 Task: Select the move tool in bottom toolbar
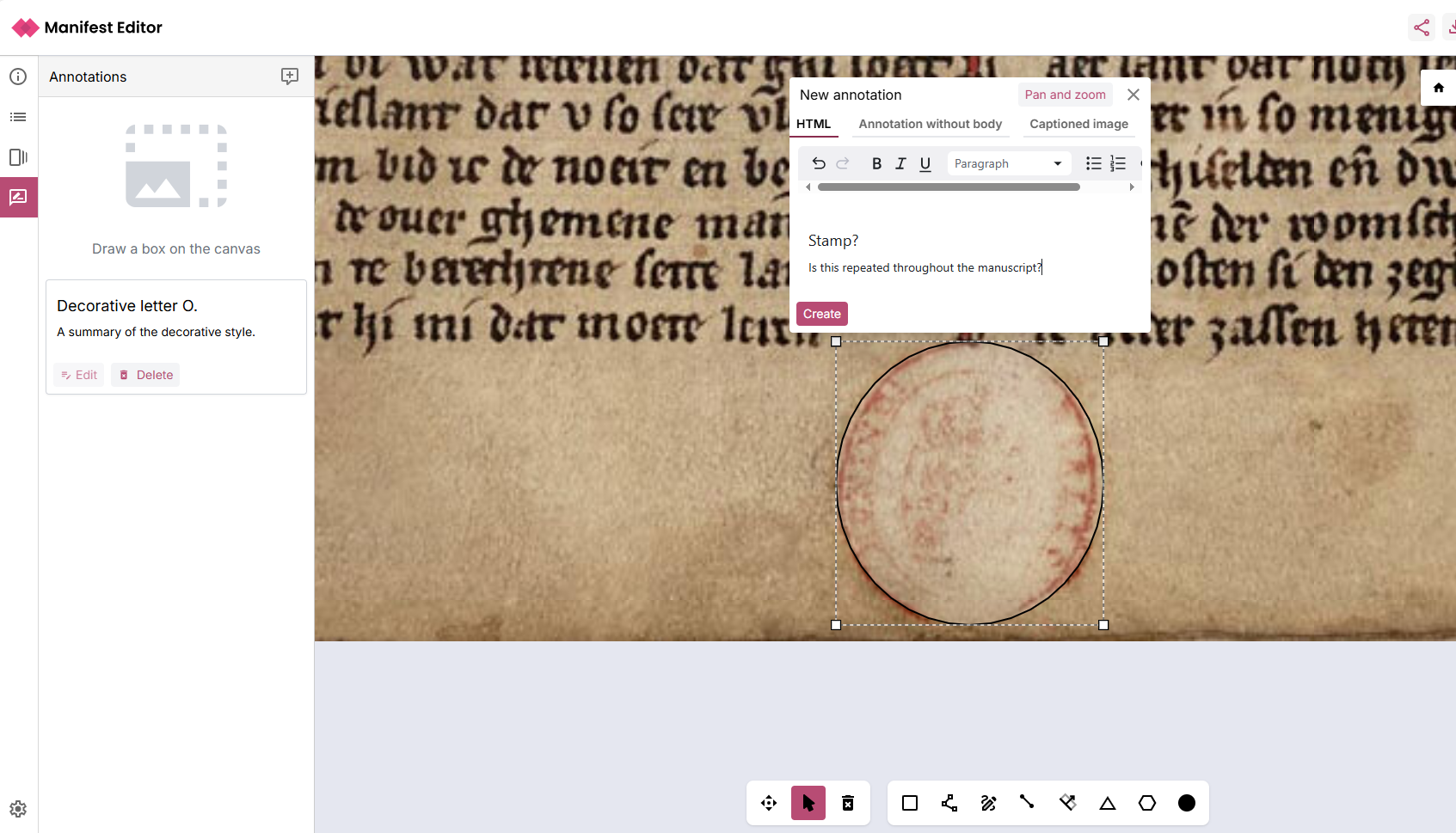768,803
